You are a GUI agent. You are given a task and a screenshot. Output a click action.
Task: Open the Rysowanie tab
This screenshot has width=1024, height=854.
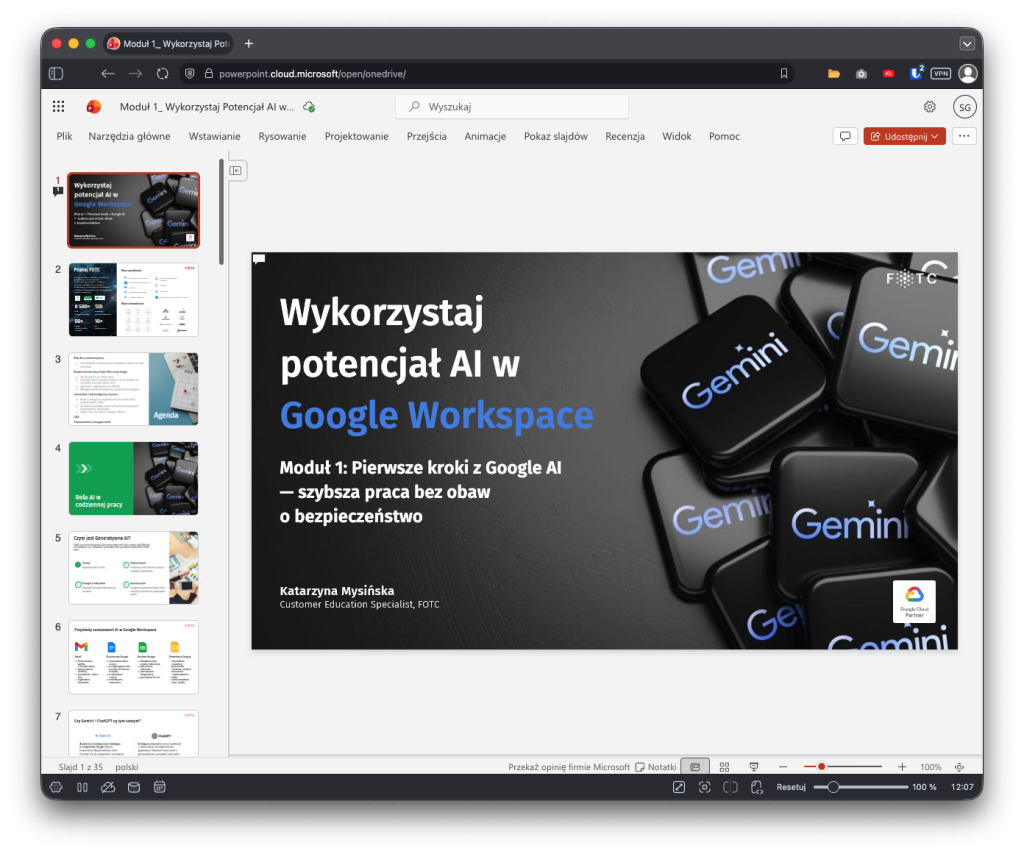coord(282,136)
